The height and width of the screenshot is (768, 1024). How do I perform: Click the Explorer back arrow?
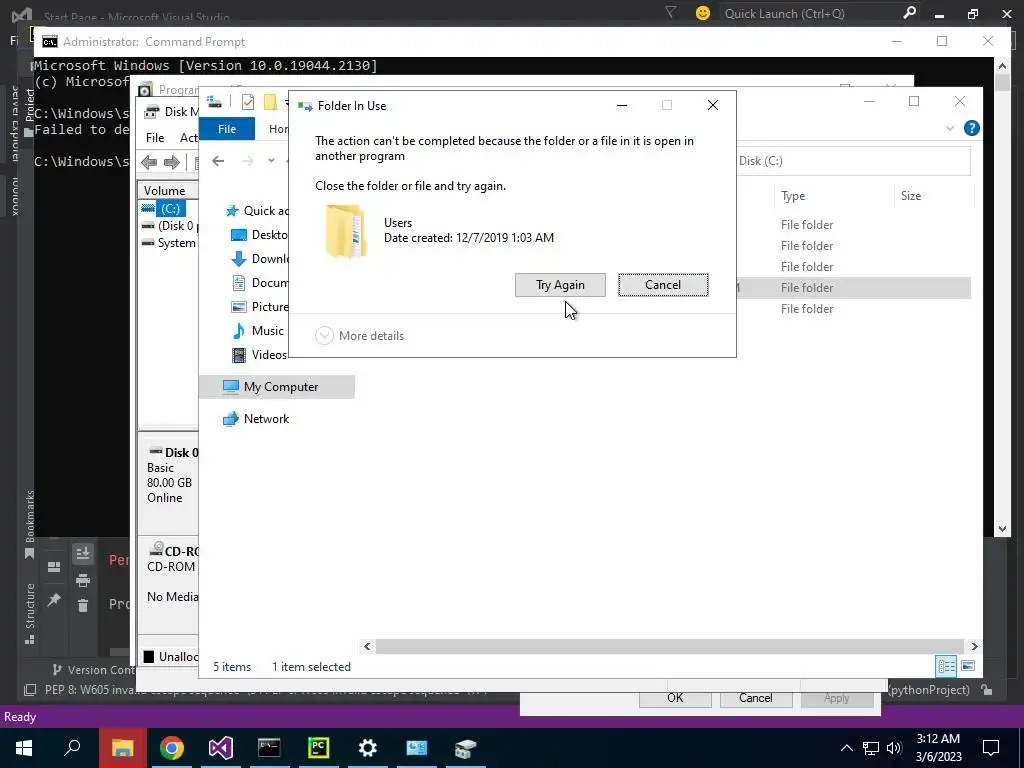[x=218, y=161]
